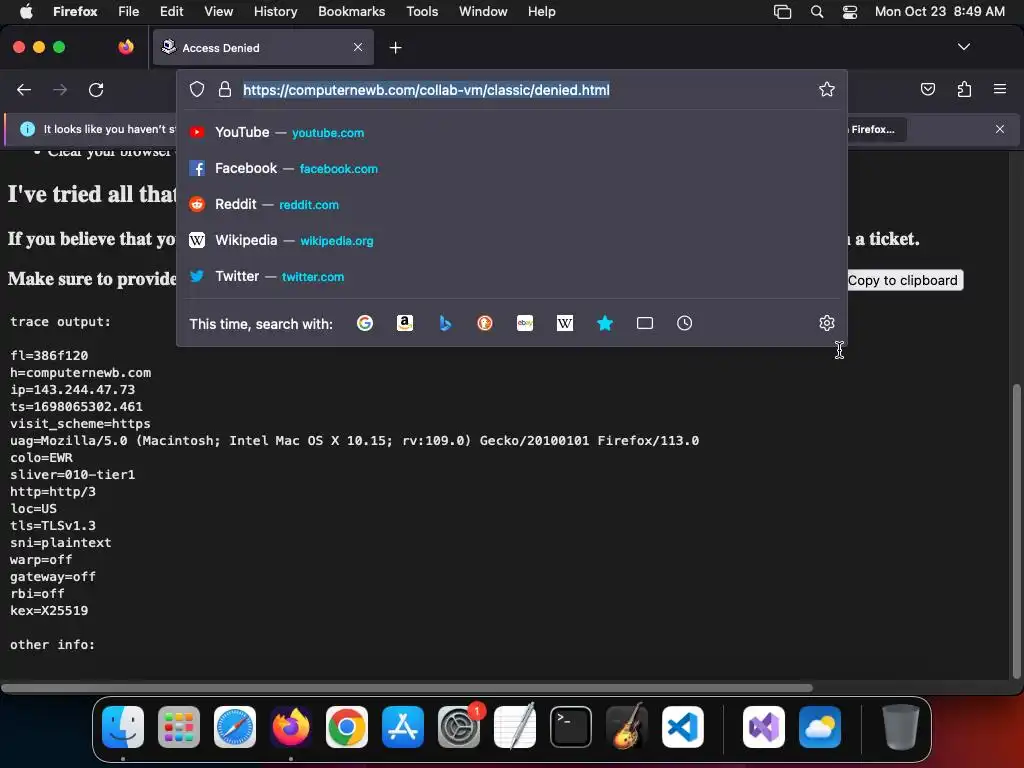Image resolution: width=1024 pixels, height=768 pixels.
Task: Search this time with Google
Action: [365, 323]
